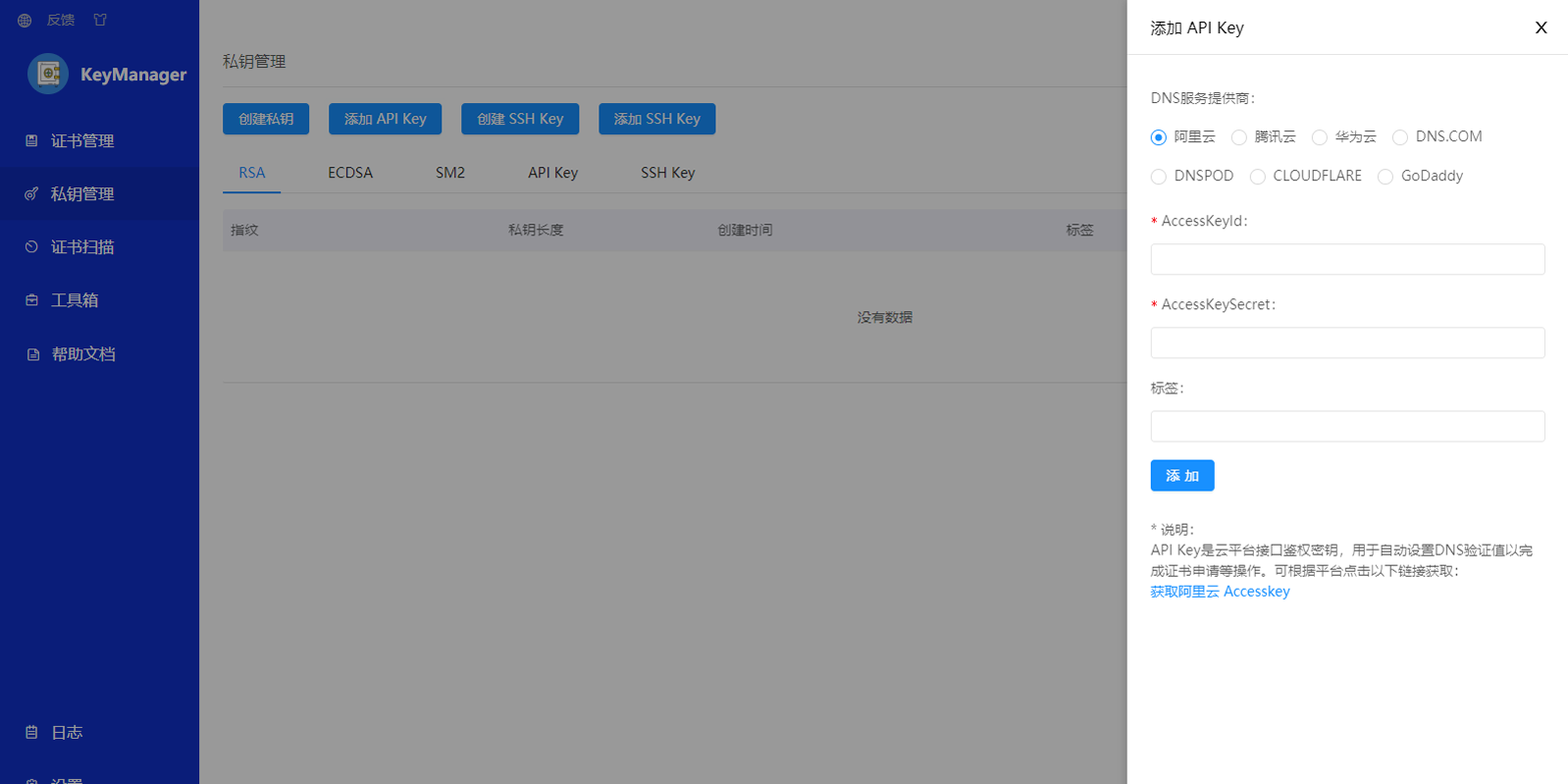Open 帮助文档 in the sidebar
Image resolution: width=1568 pixels, height=784 pixels.
click(x=99, y=354)
